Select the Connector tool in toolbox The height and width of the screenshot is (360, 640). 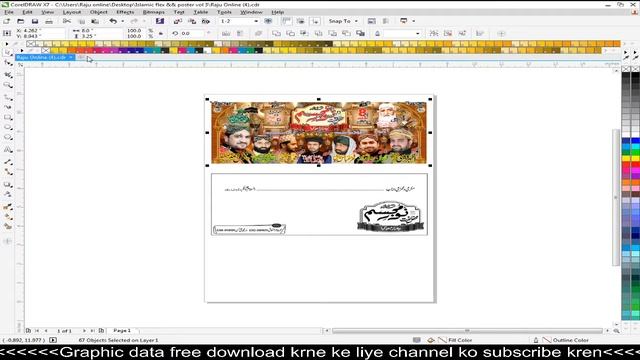pos(8,172)
